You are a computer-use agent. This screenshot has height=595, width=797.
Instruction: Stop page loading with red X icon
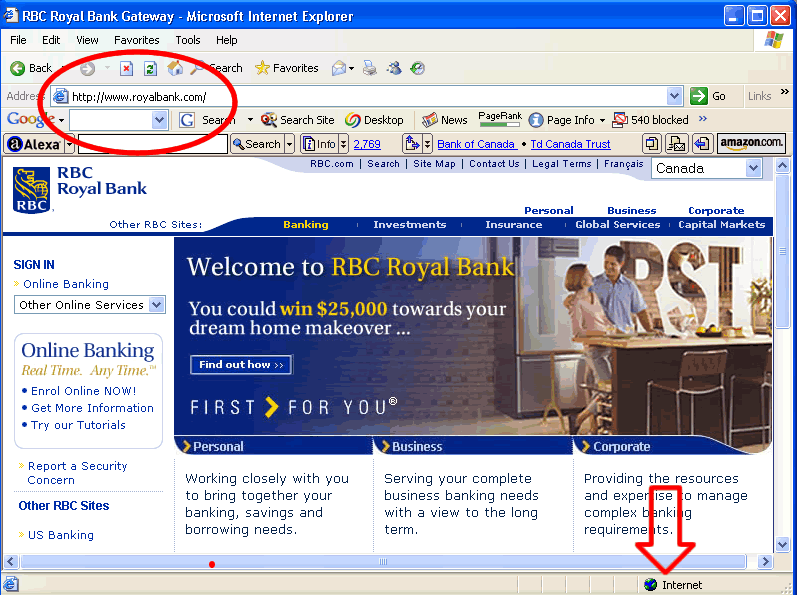(x=127, y=68)
